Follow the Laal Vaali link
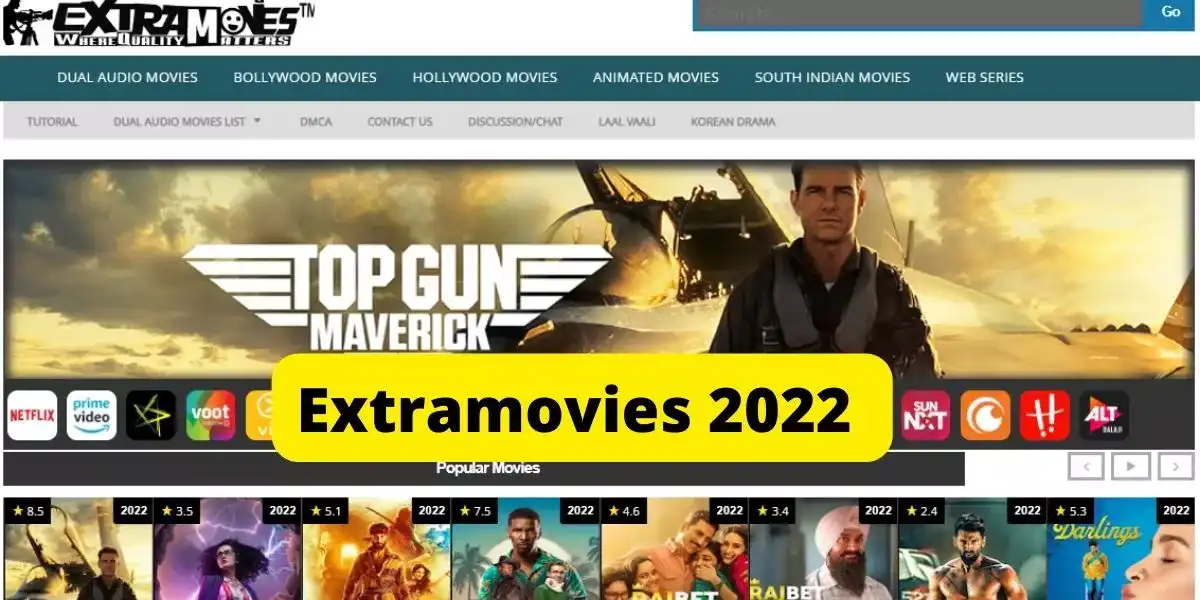 [627, 122]
